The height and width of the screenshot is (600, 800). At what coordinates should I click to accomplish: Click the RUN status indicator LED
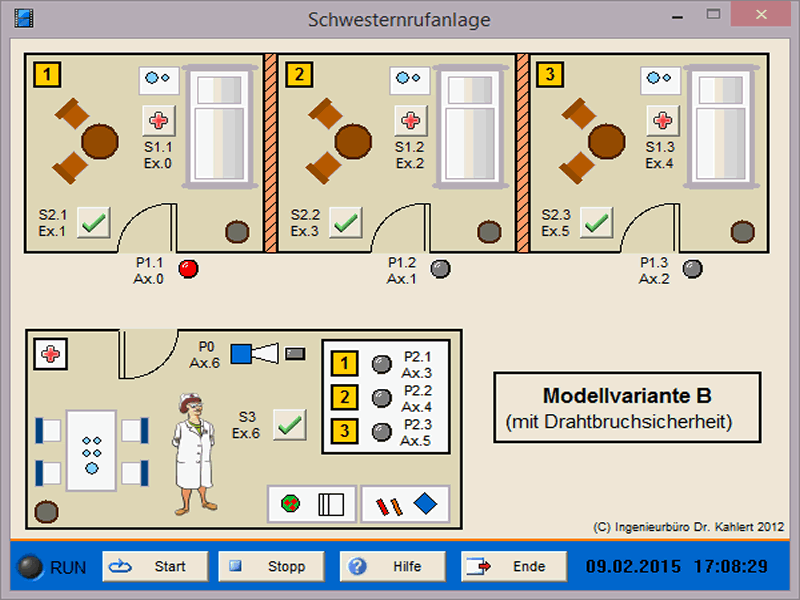click(x=30, y=567)
